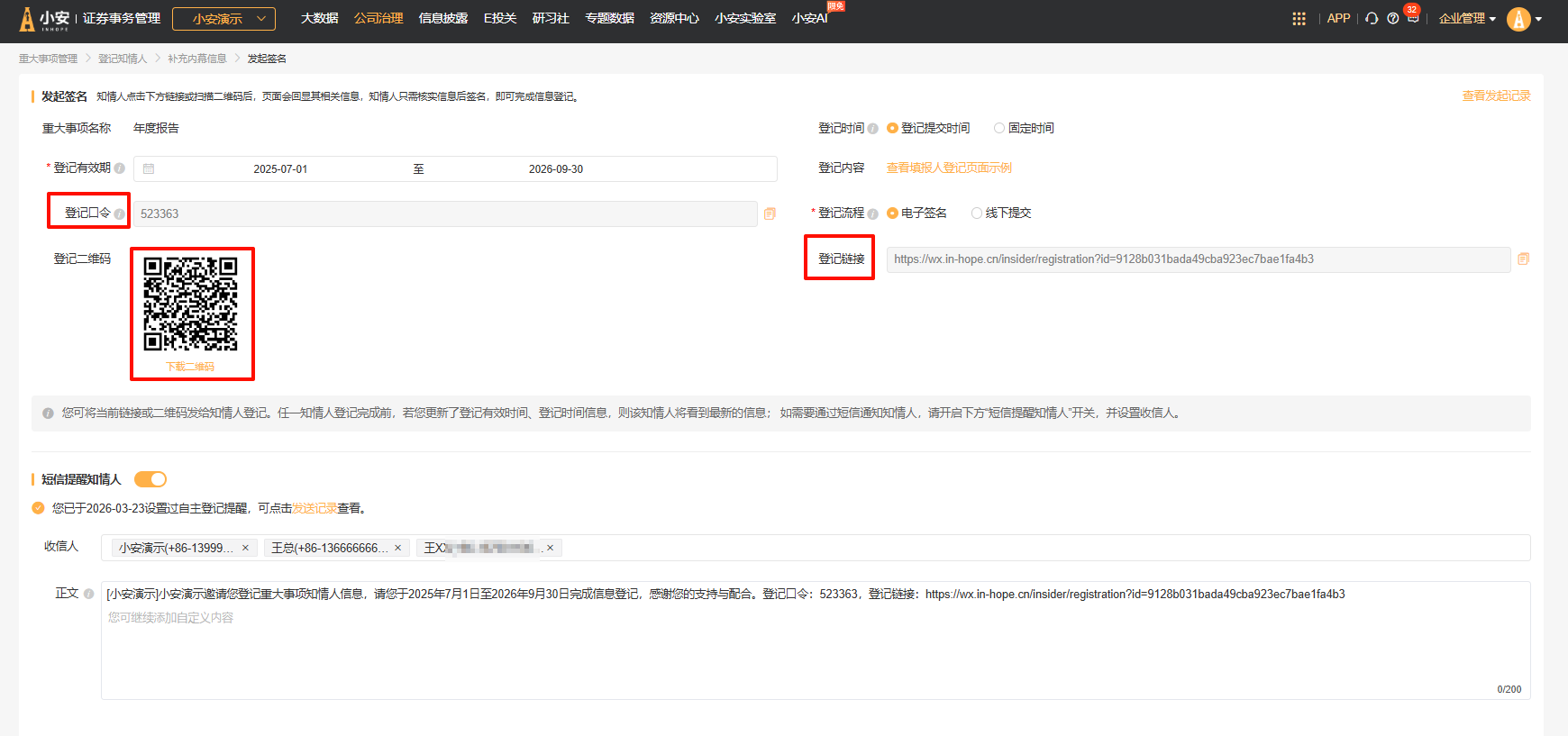Click the 登记链接 URL field
The width and height of the screenshot is (1568, 736).
pos(1199,259)
